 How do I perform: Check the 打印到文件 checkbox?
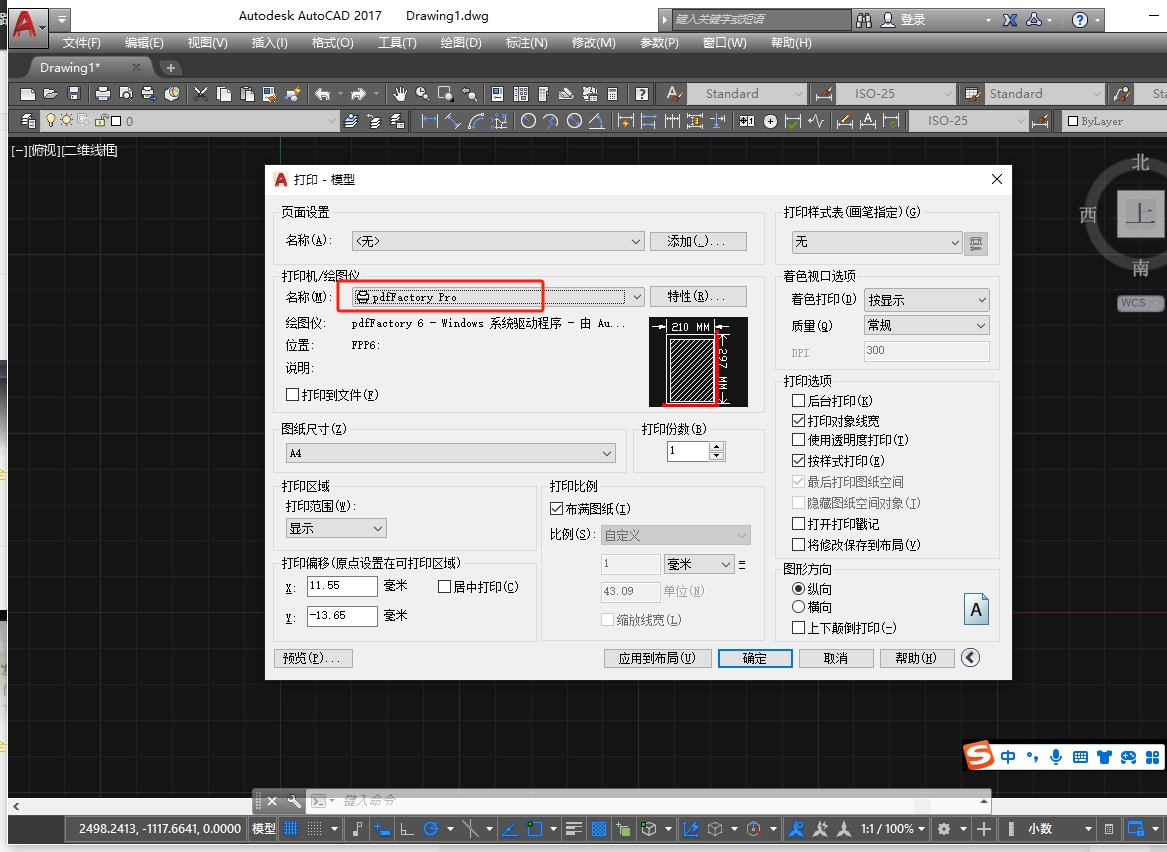point(292,394)
